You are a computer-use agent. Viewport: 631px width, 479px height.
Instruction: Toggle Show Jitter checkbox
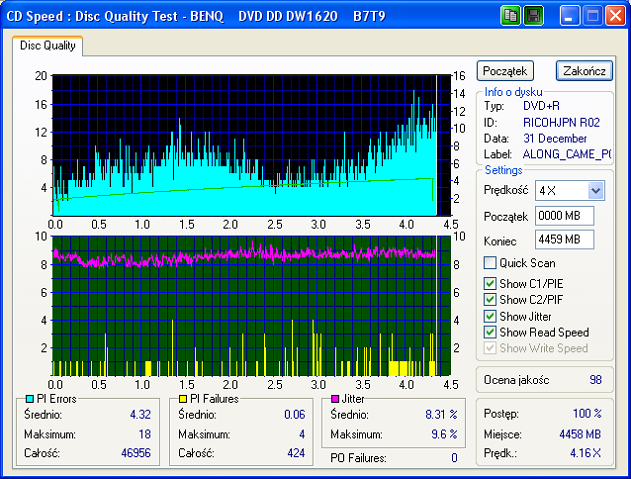pyautogui.click(x=490, y=316)
